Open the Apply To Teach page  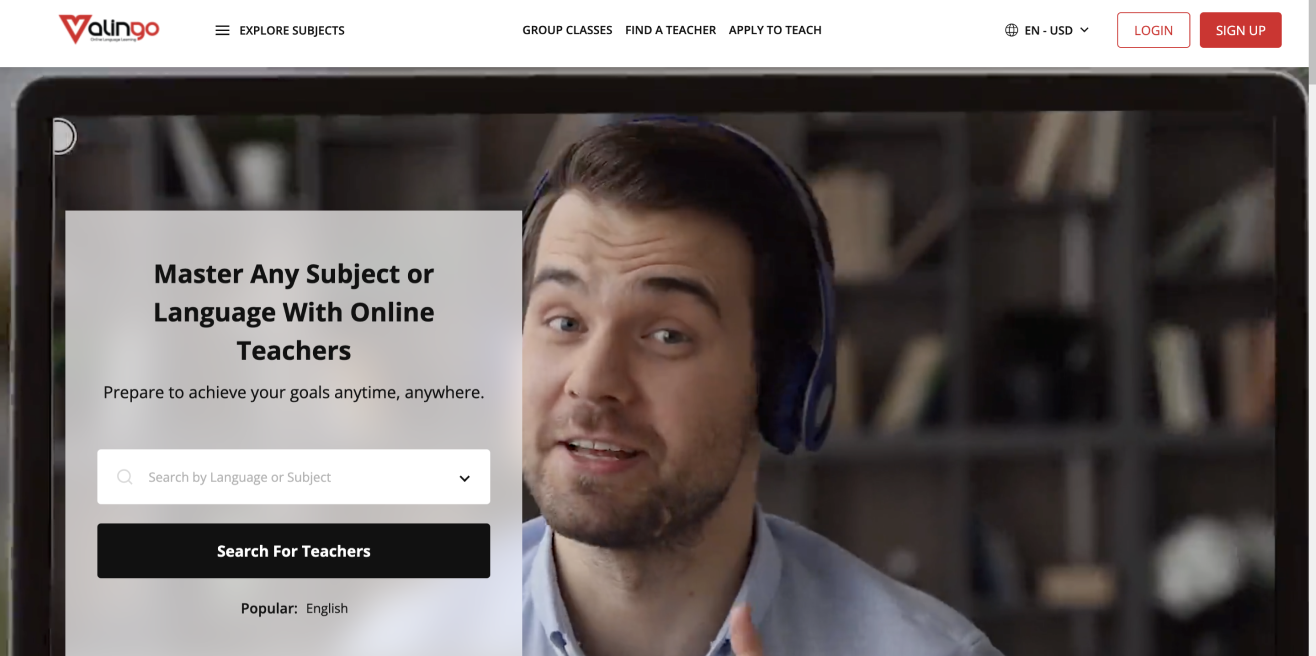click(x=775, y=30)
